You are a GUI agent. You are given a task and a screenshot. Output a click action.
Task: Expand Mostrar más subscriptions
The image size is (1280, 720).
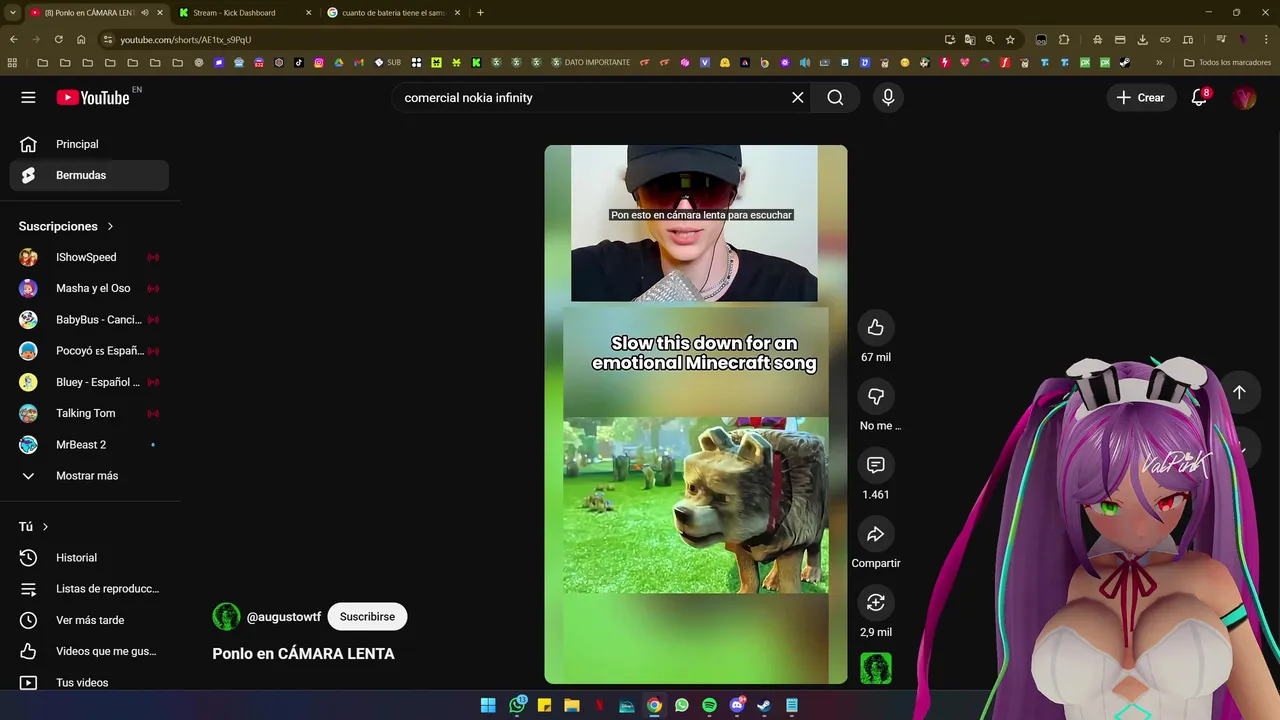(x=90, y=476)
